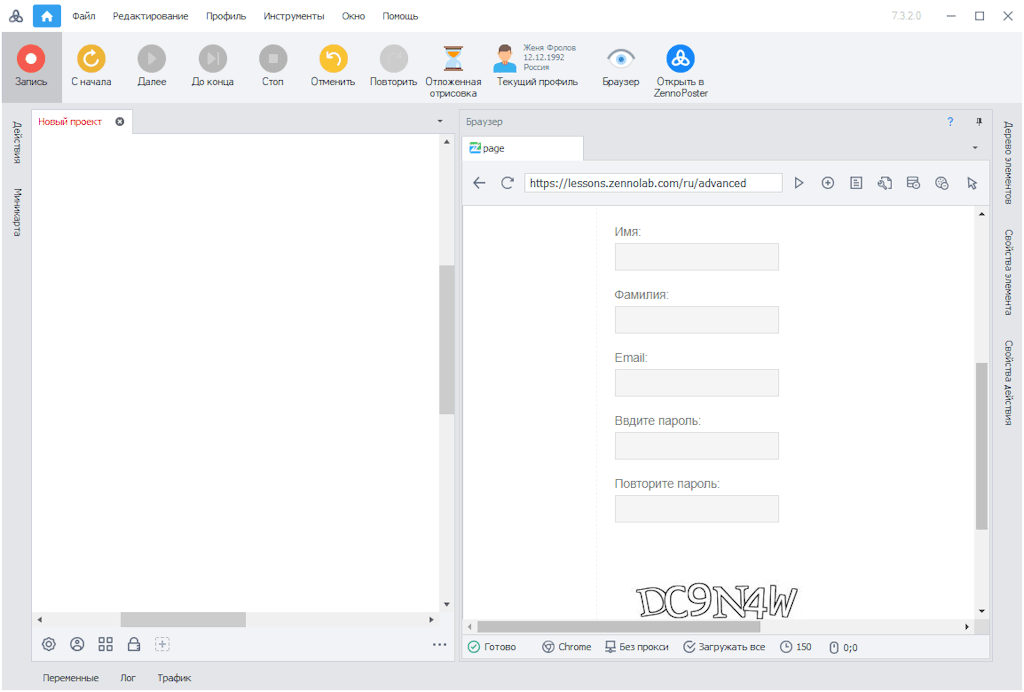Click the Без прокси status link

tap(636, 647)
